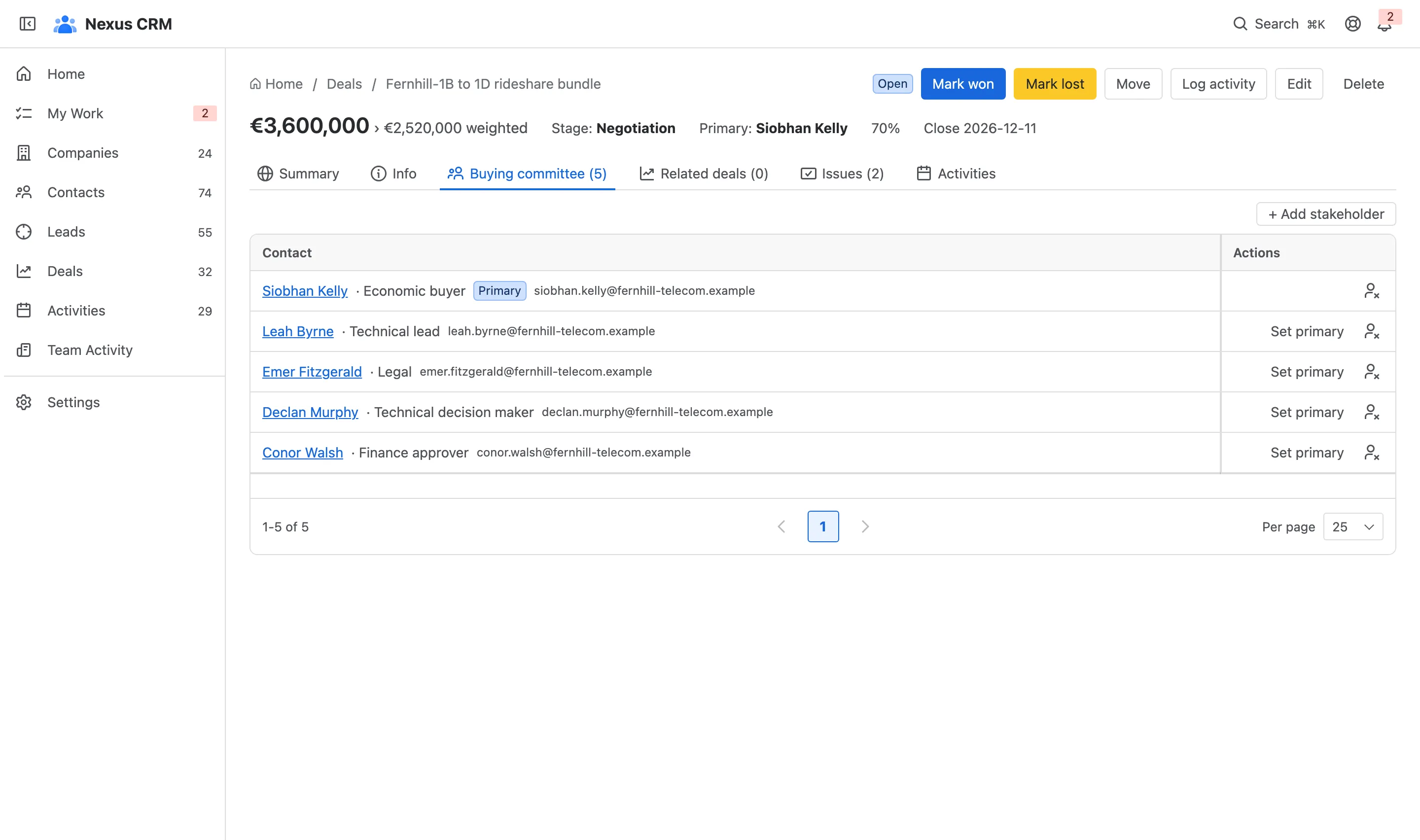Open Search with magnifier icon

1278,24
